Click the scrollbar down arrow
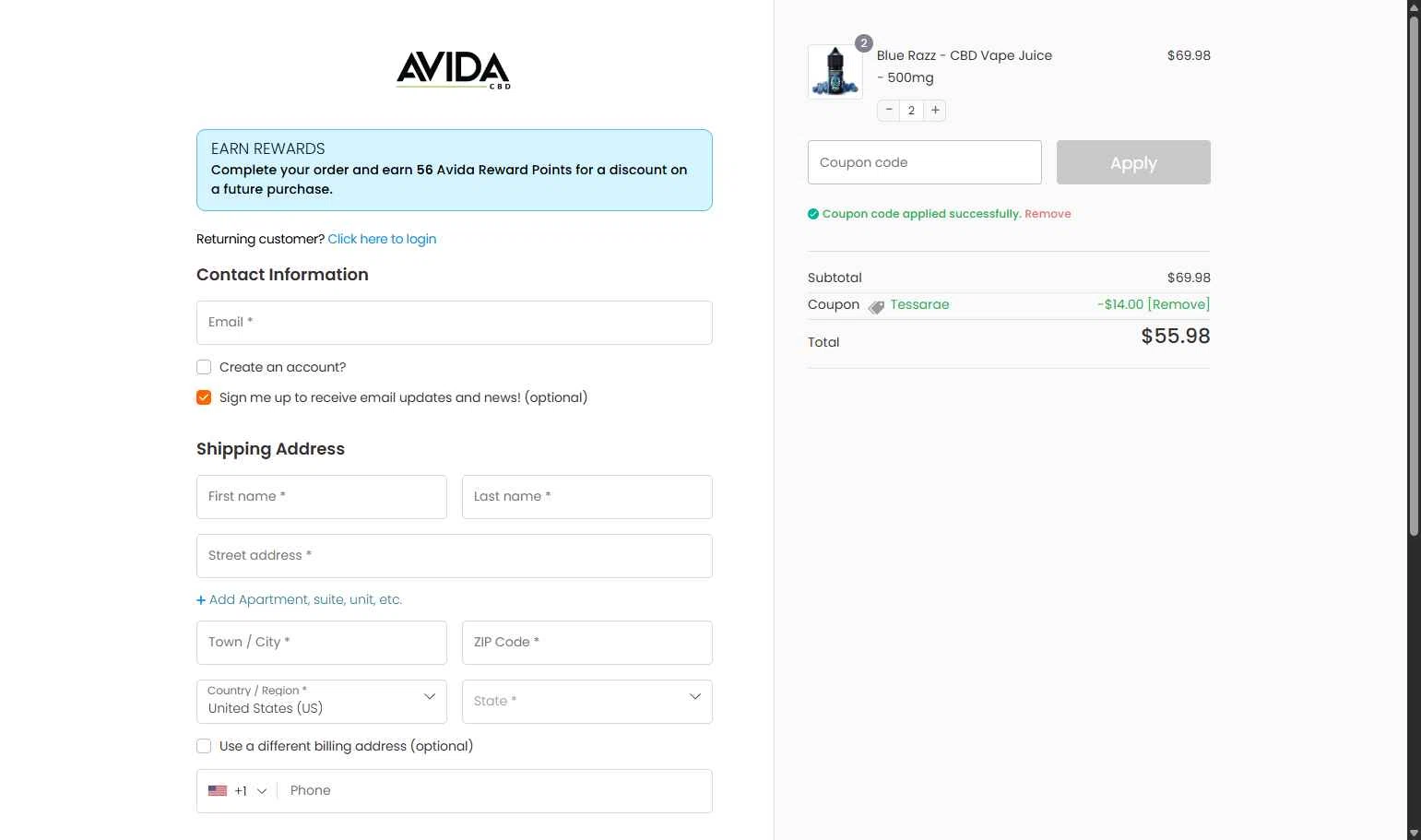This screenshot has width=1421, height=840. 1414,833
